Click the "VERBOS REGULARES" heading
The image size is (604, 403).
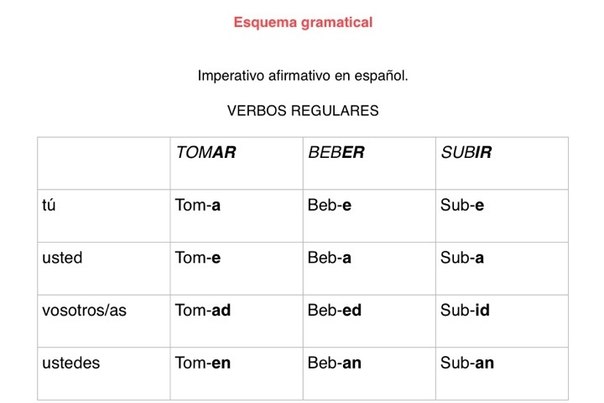click(x=303, y=110)
